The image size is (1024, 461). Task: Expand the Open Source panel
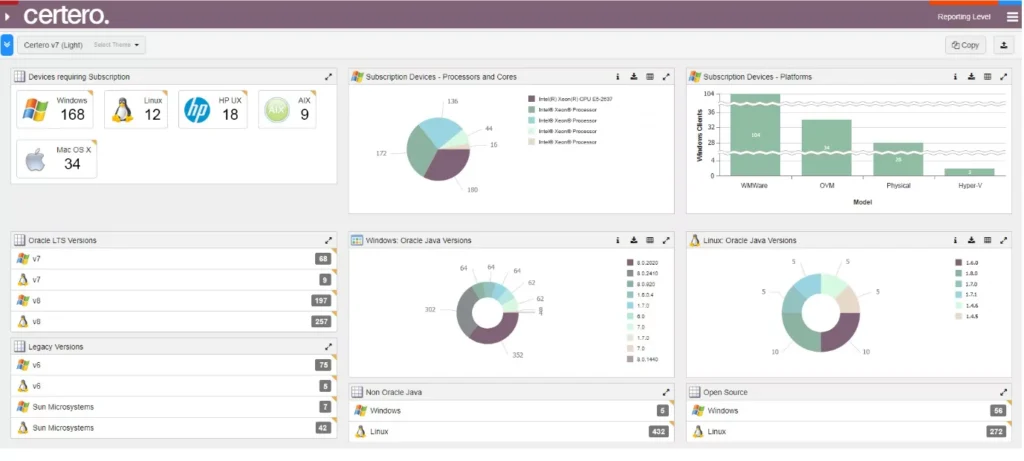pos(1004,392)
